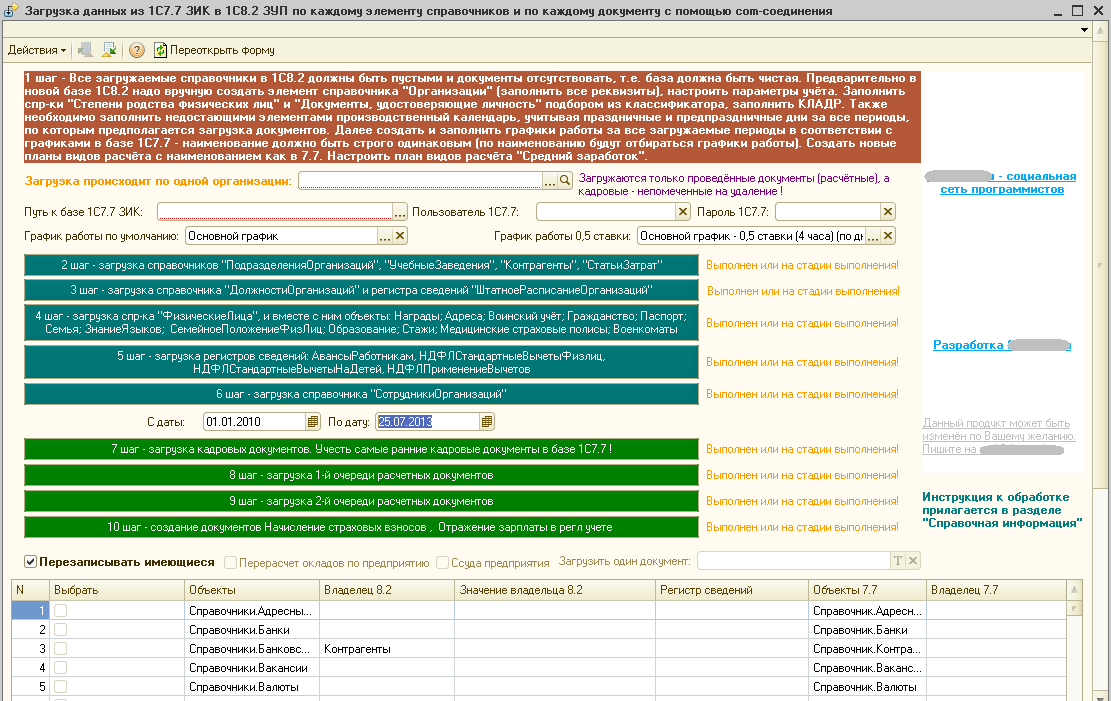Screen dimensions: 1111x701
Task: Choose 0,5 ставки schedule with ellipsis
Action: coord(873,236)
